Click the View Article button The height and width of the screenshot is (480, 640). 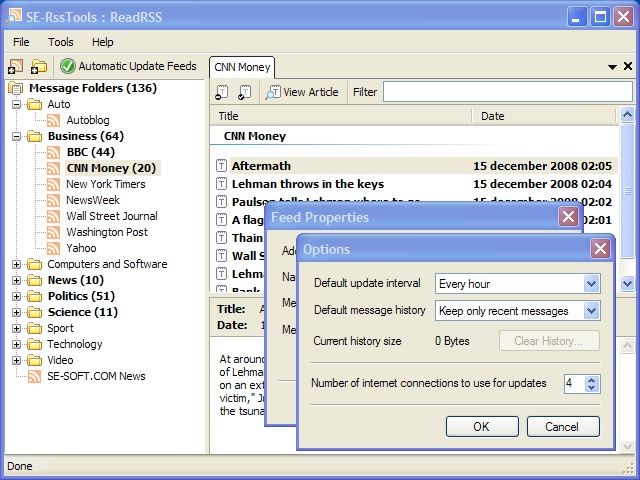coord(302,92)
